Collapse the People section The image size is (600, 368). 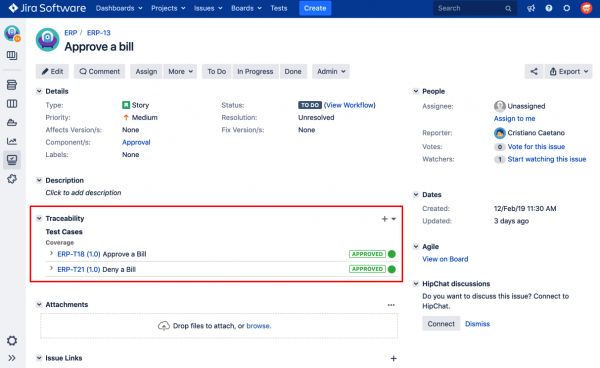(x=416, y=91)
